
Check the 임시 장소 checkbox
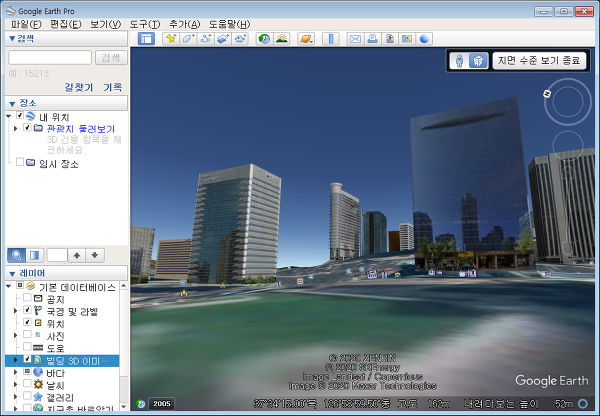point(20,162)
